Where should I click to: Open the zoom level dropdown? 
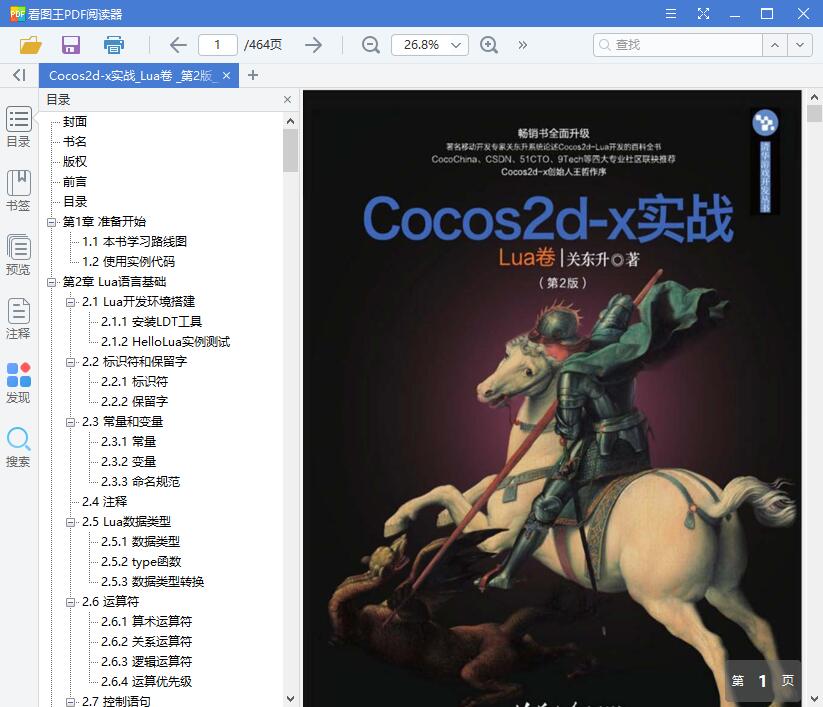(456, 45)
